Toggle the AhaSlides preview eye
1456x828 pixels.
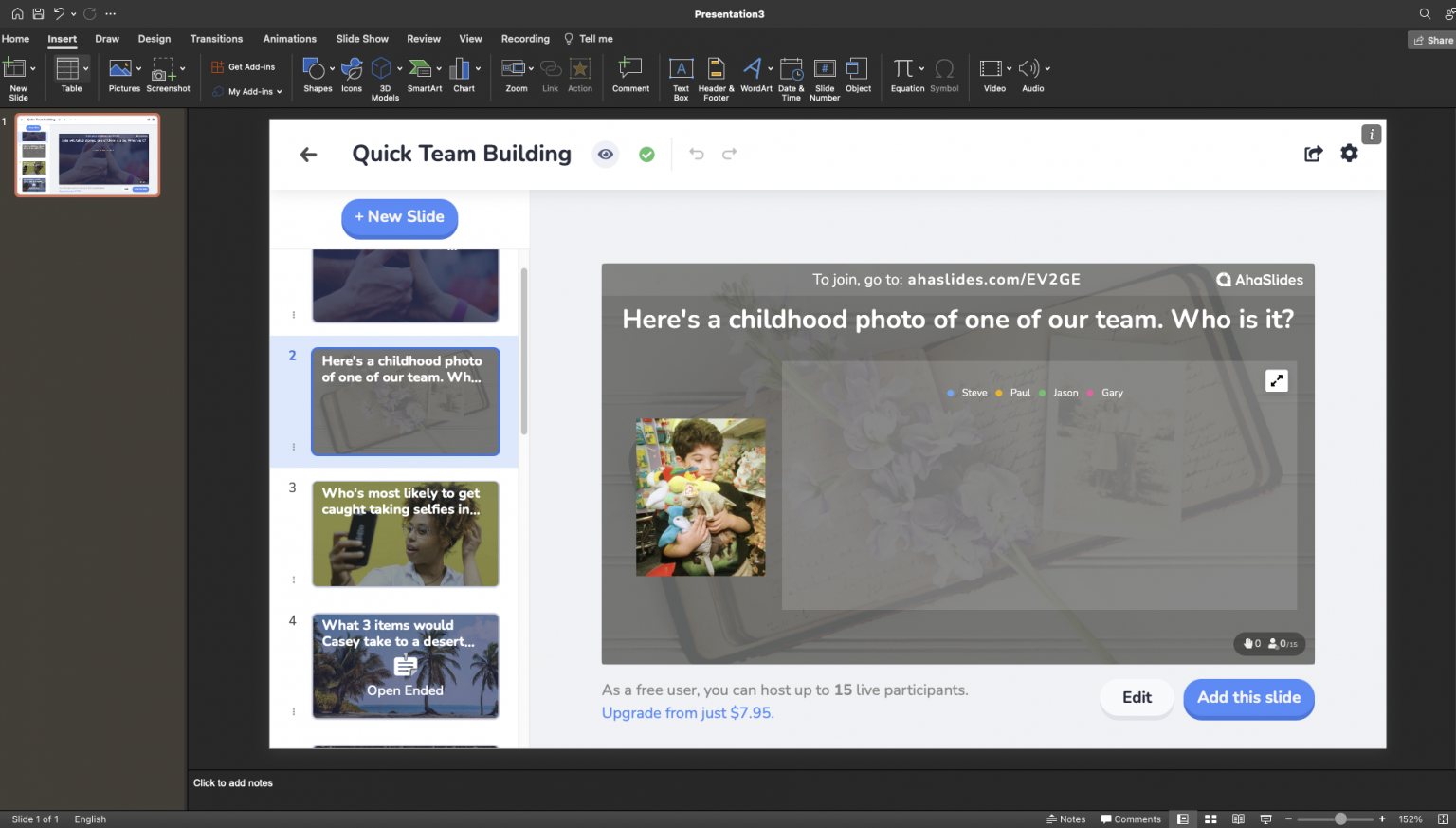606,154
